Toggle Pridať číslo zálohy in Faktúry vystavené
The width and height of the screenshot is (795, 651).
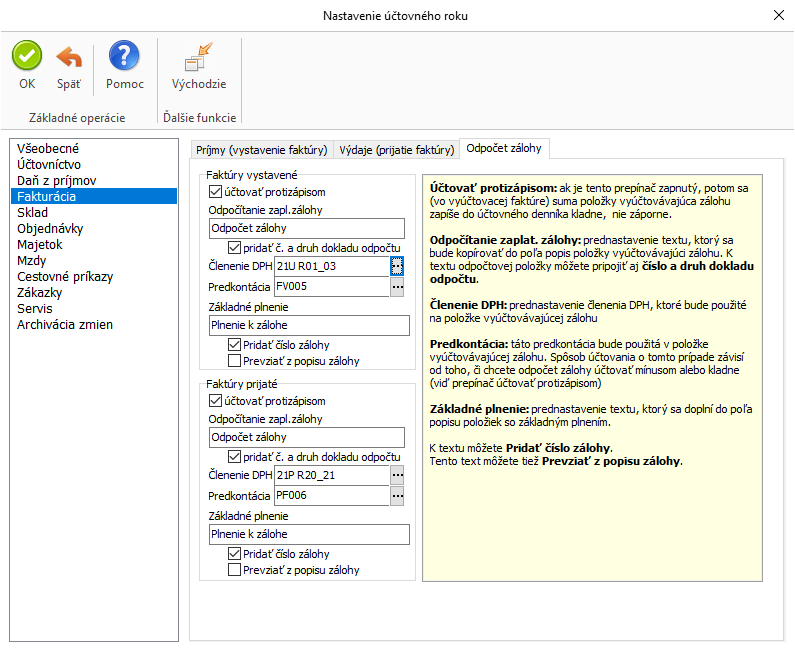point(234,345)
